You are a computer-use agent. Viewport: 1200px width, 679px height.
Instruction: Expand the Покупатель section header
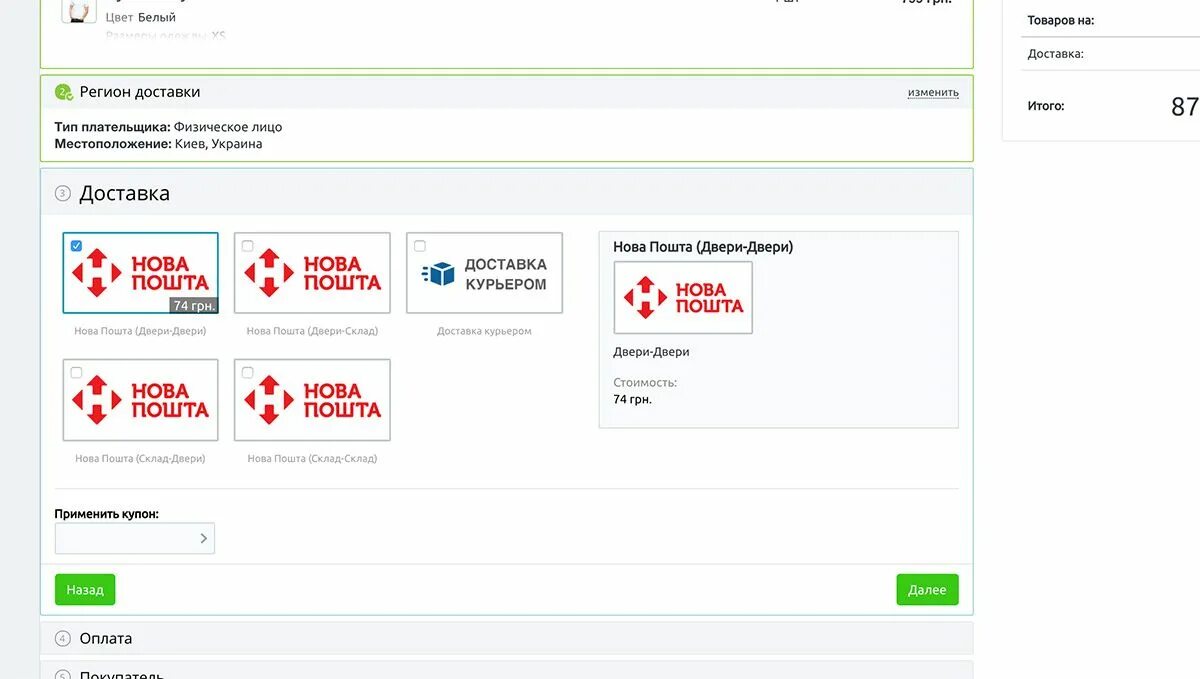[506, 670]
